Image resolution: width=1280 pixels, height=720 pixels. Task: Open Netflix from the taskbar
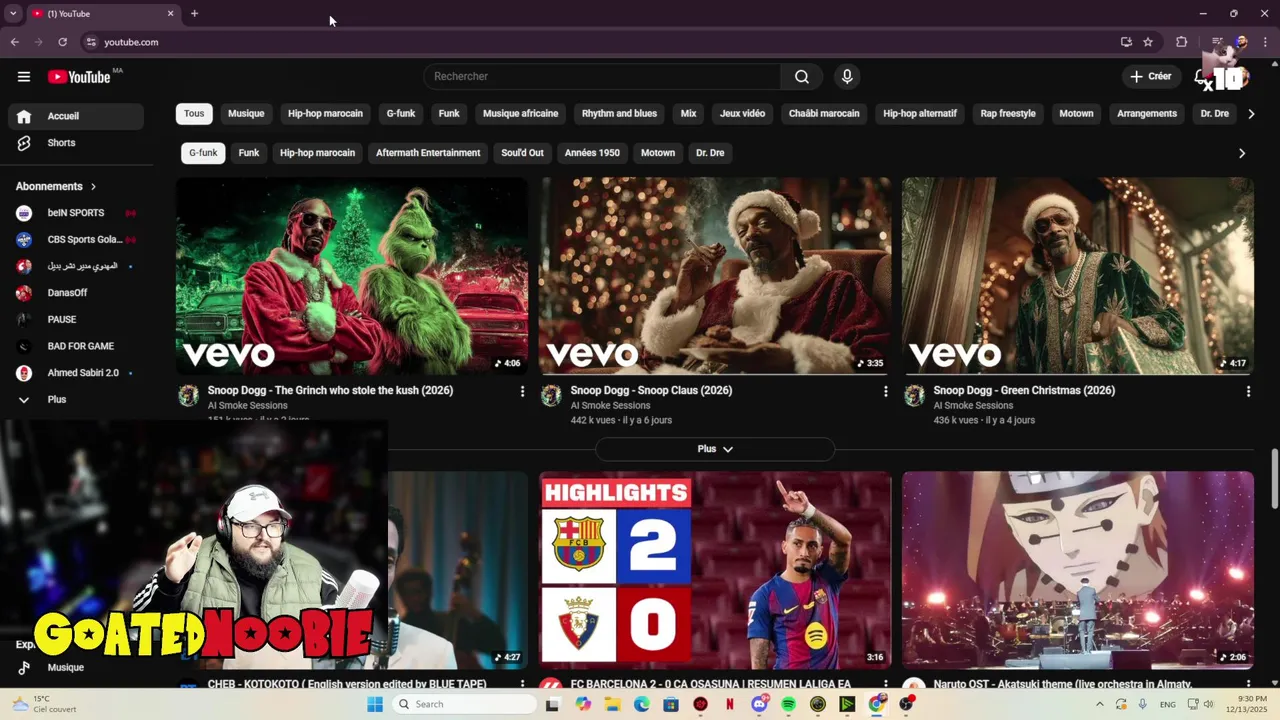click(x=730, y=704)
